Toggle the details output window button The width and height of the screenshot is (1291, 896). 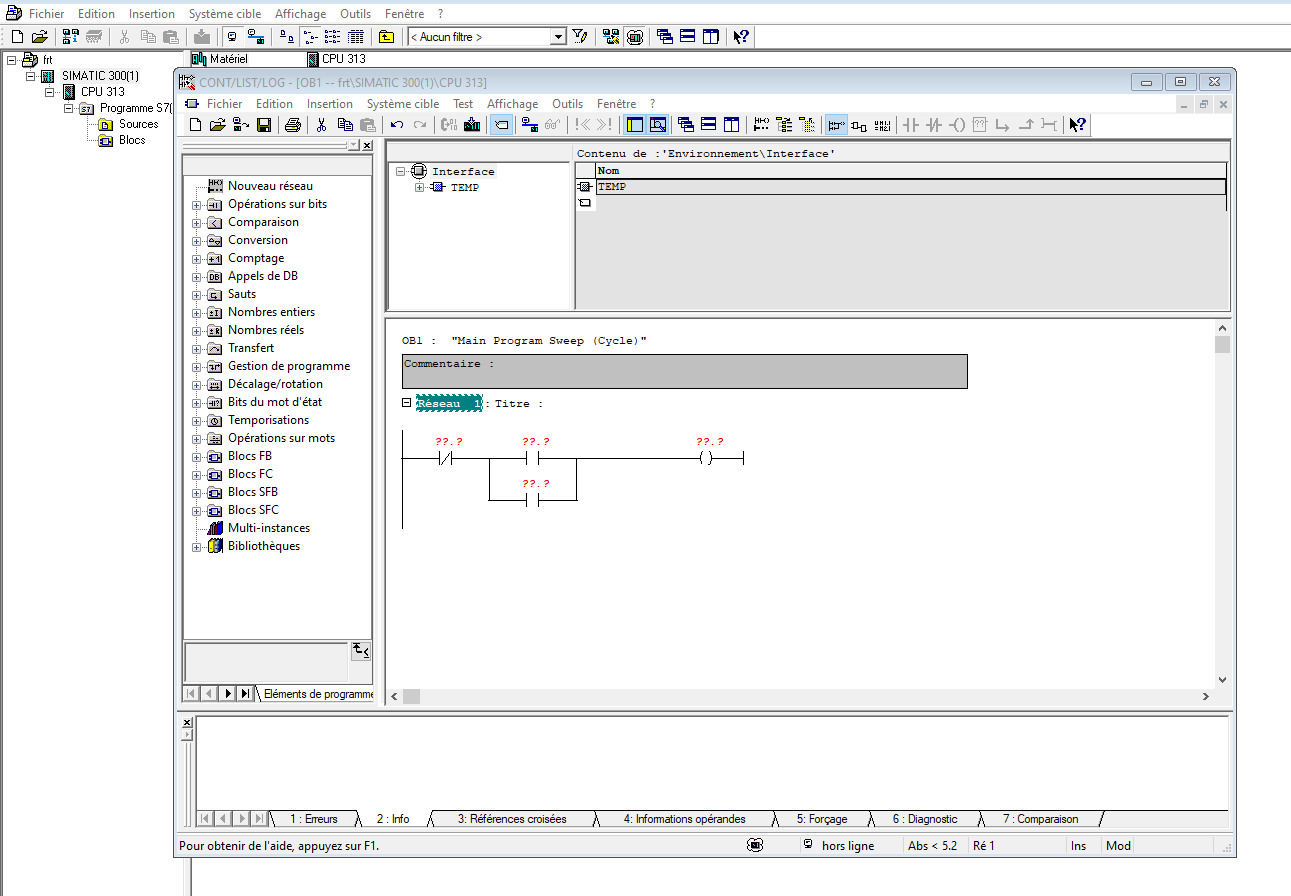[658, 125]
